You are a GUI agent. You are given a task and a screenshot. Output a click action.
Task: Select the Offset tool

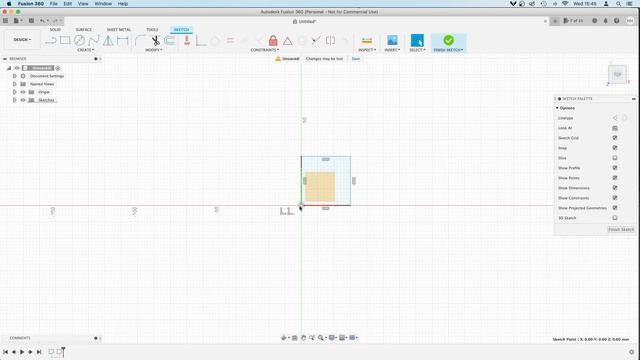click(169, 40)
